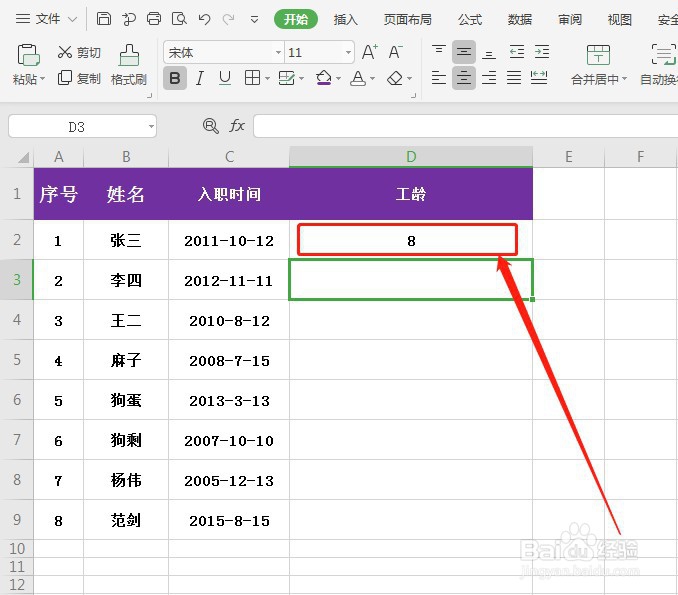The image size is (678, 595).
Task: Decrease indent icon
Action: click(x=516, y=52)
